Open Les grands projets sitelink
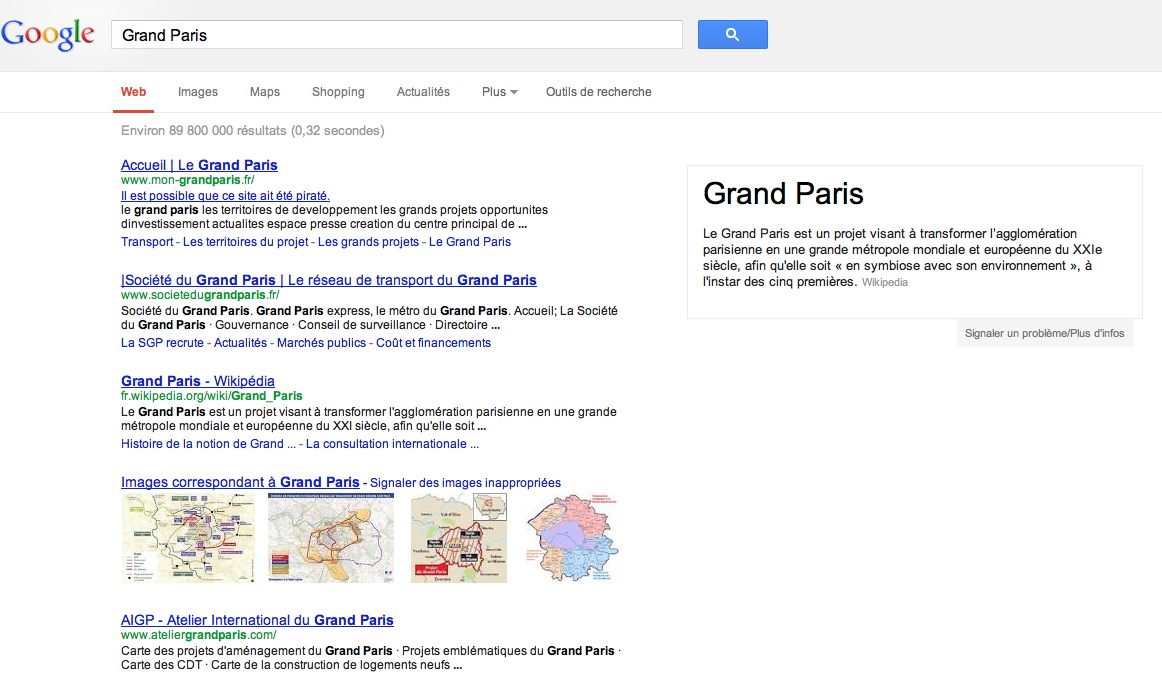Screen dimensions: 1162x684 coord(368,242)
